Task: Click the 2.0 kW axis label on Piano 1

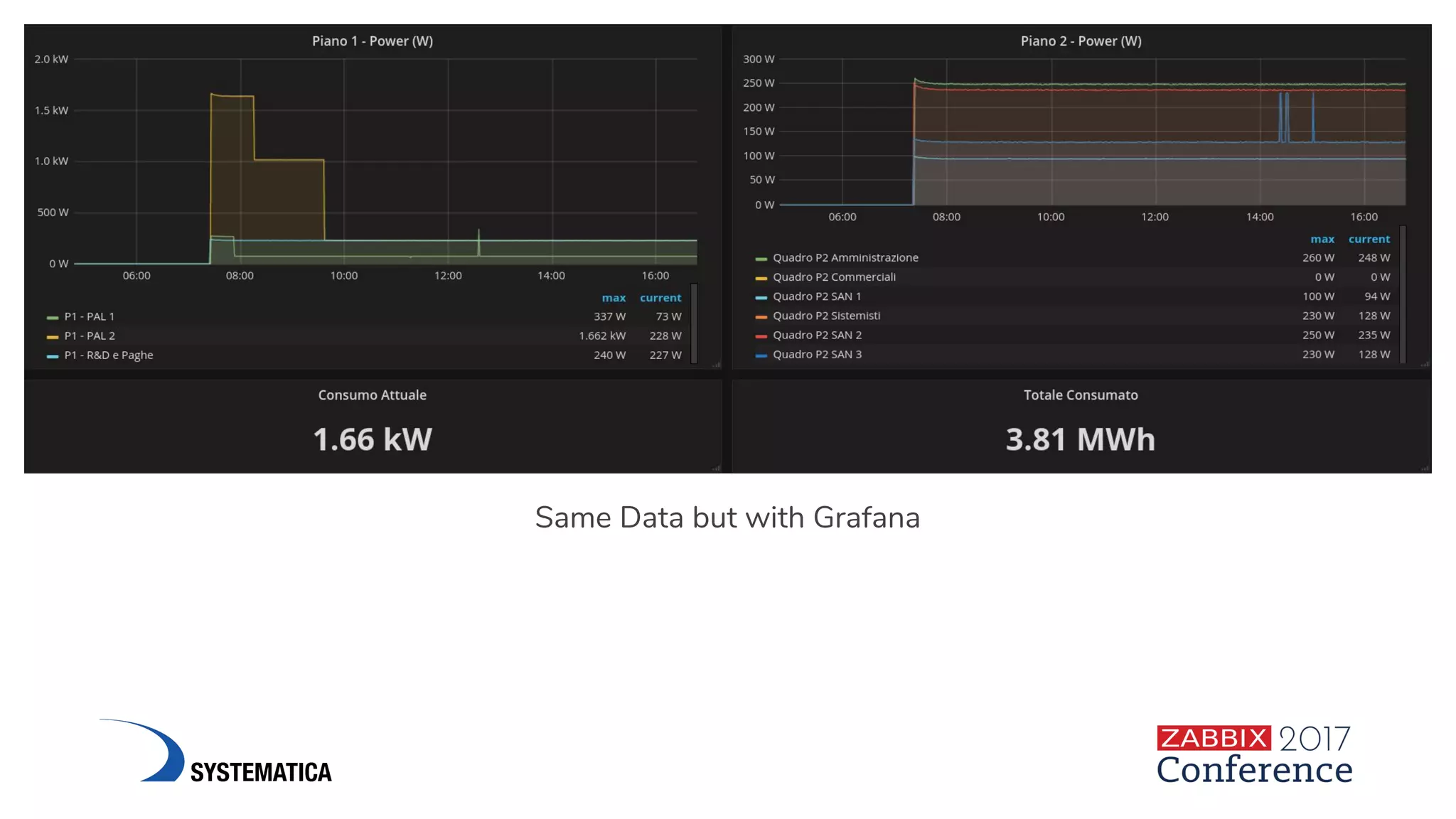Action: click(51, 59)
